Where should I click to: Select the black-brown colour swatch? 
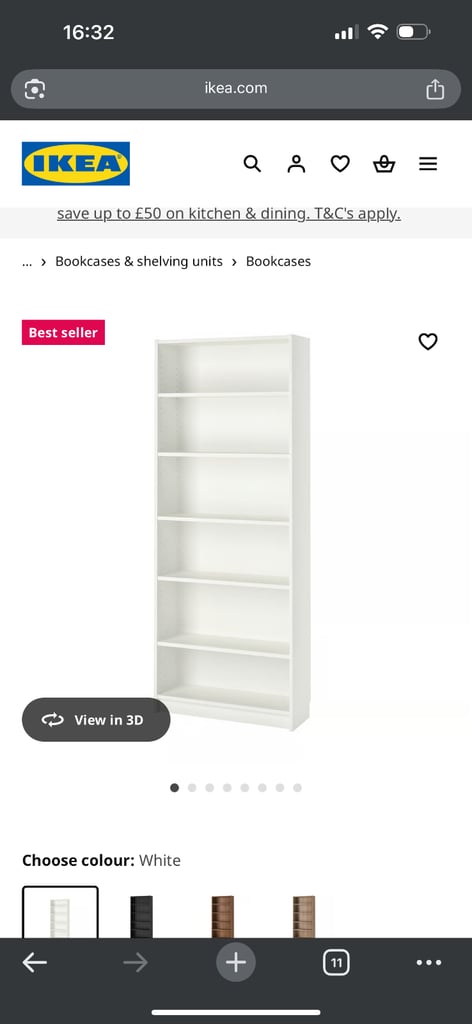(141, 916)
